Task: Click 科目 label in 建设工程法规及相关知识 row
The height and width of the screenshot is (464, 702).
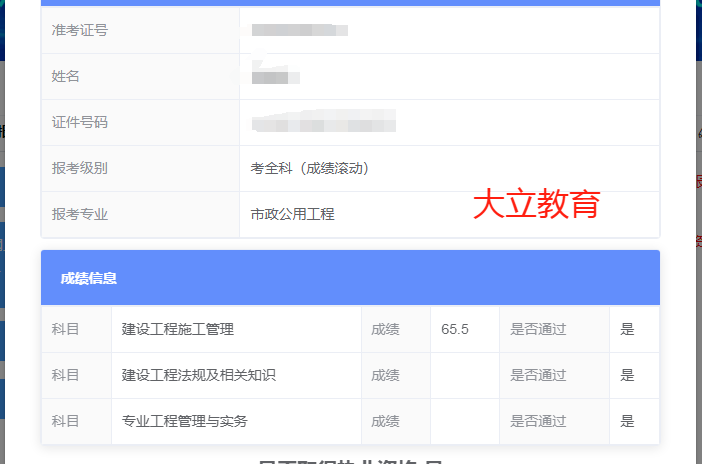Action: [65, 375]
